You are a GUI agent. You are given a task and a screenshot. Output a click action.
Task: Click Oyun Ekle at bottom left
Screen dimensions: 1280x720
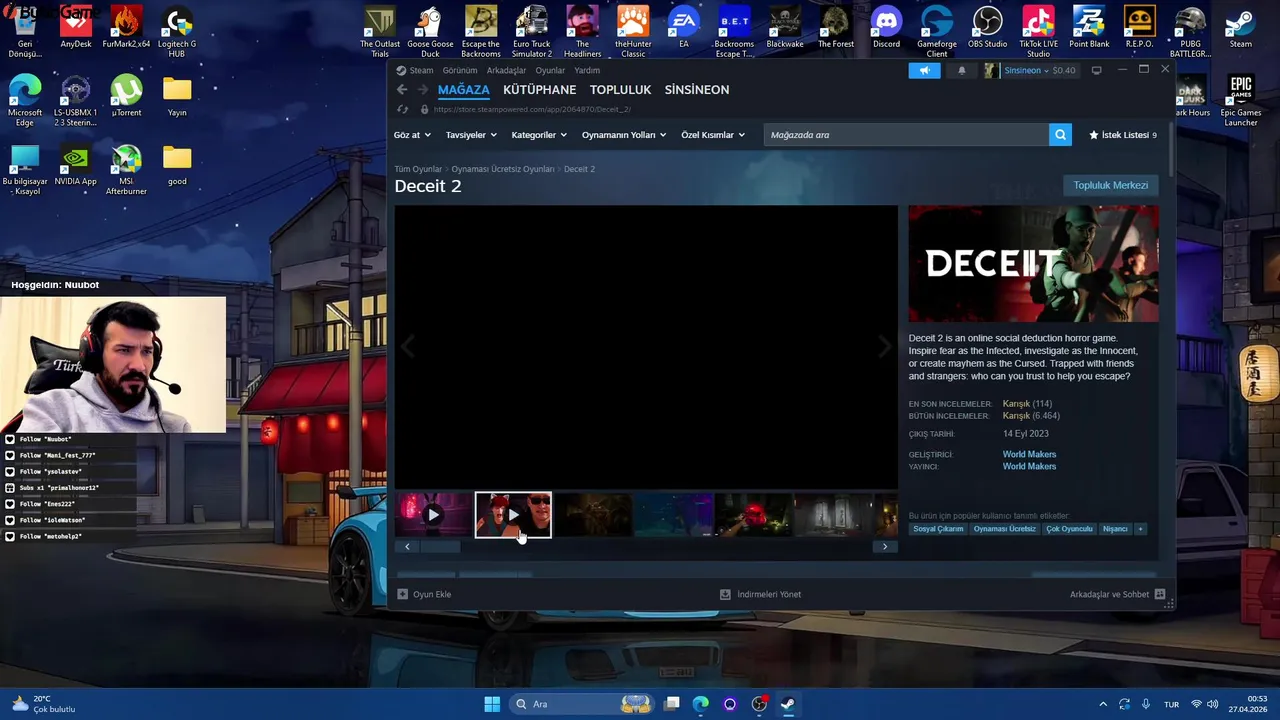[424, 594]
